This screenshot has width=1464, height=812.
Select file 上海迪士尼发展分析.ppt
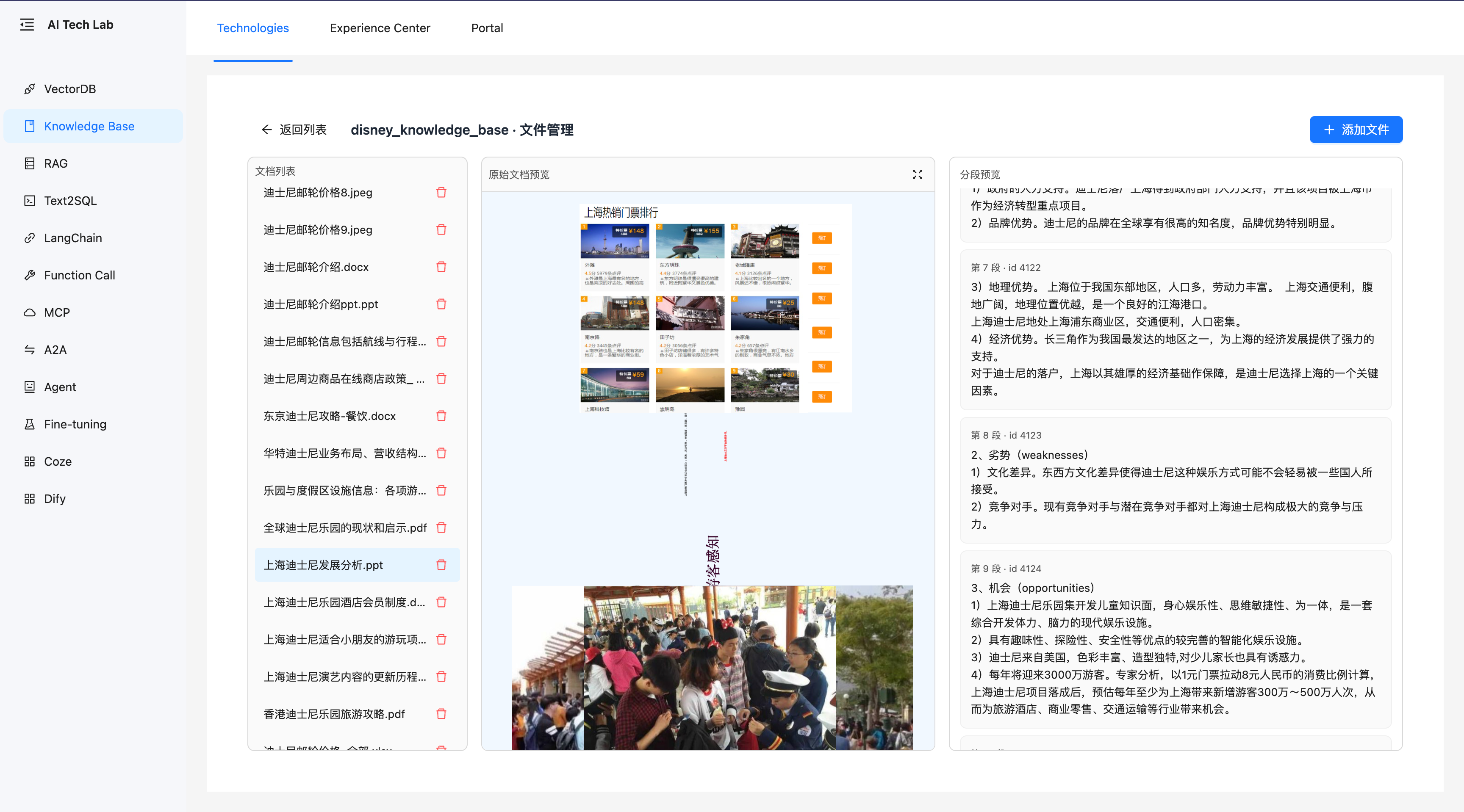tap(357, 565)
